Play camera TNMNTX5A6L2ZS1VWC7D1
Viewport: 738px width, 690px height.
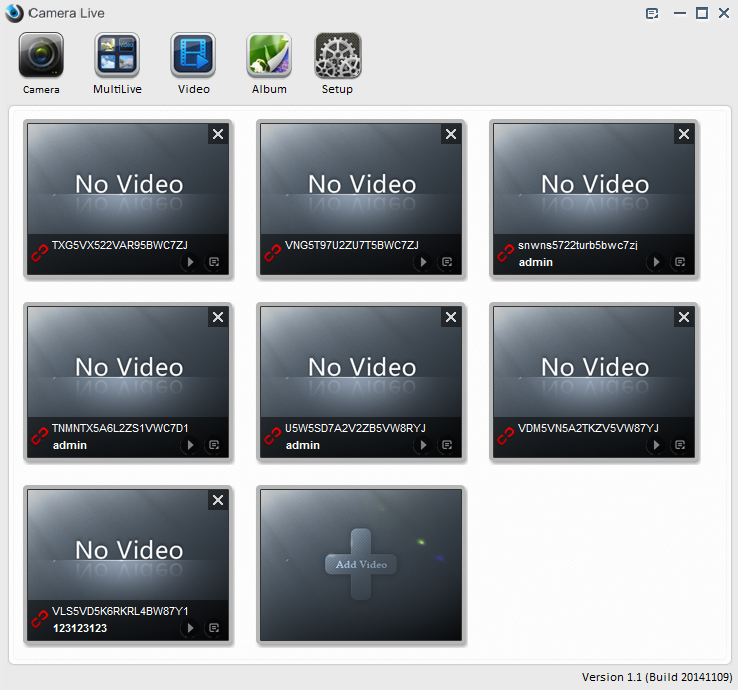tap(189, 445)
